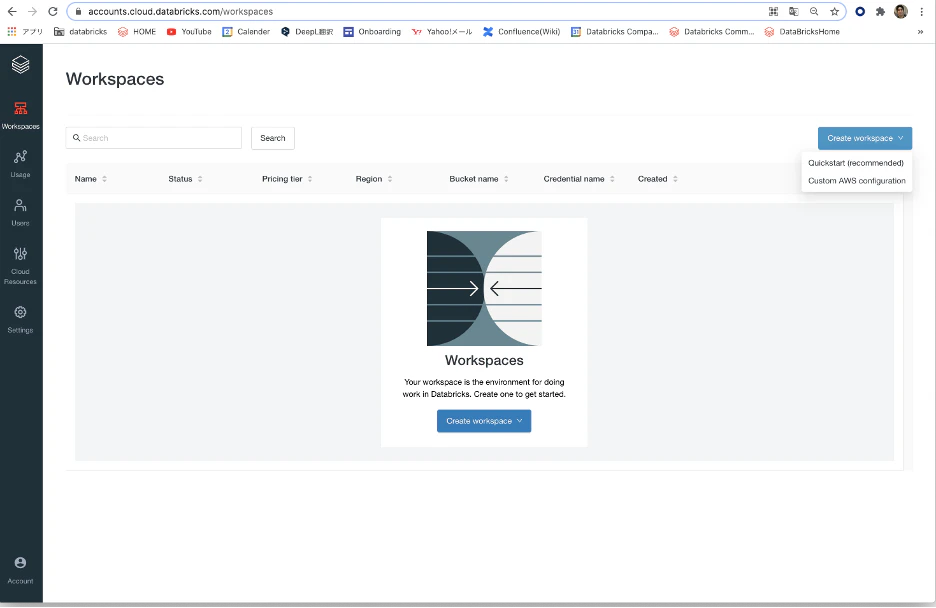Open the Apps grid bookmark
Screen dimensions: 936x608
[24, 32]
